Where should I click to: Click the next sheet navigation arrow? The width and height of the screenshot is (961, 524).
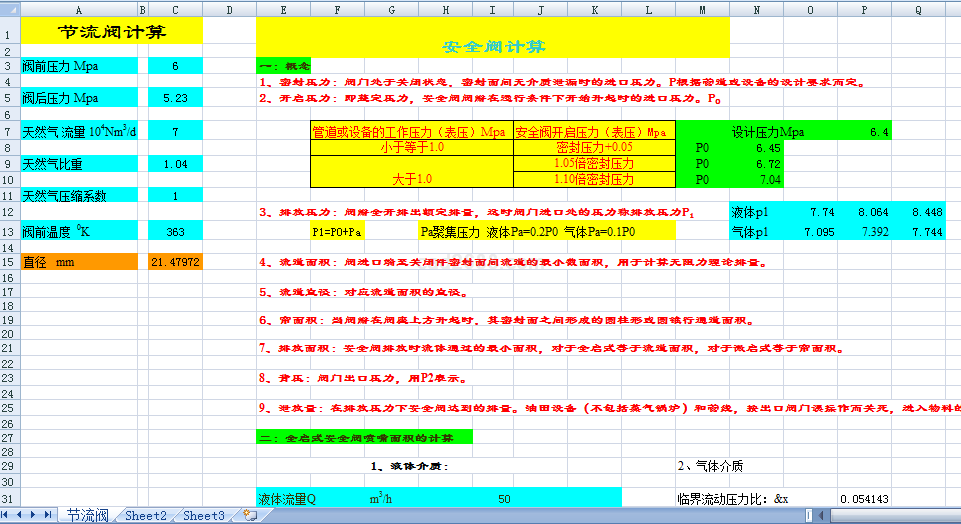tap(35, 515)
